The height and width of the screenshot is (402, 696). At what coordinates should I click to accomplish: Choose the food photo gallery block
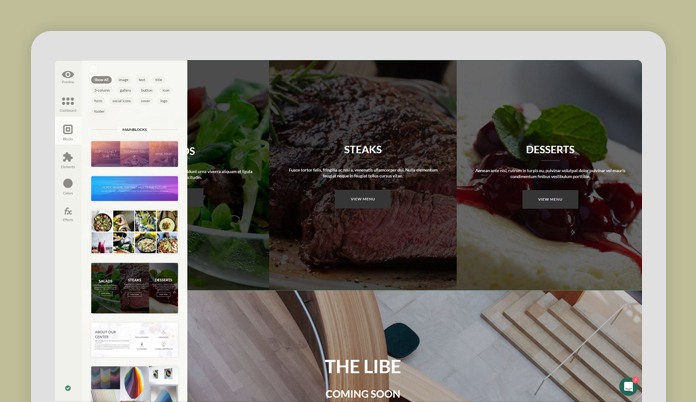pyautogui.click(x=134, y=232)
